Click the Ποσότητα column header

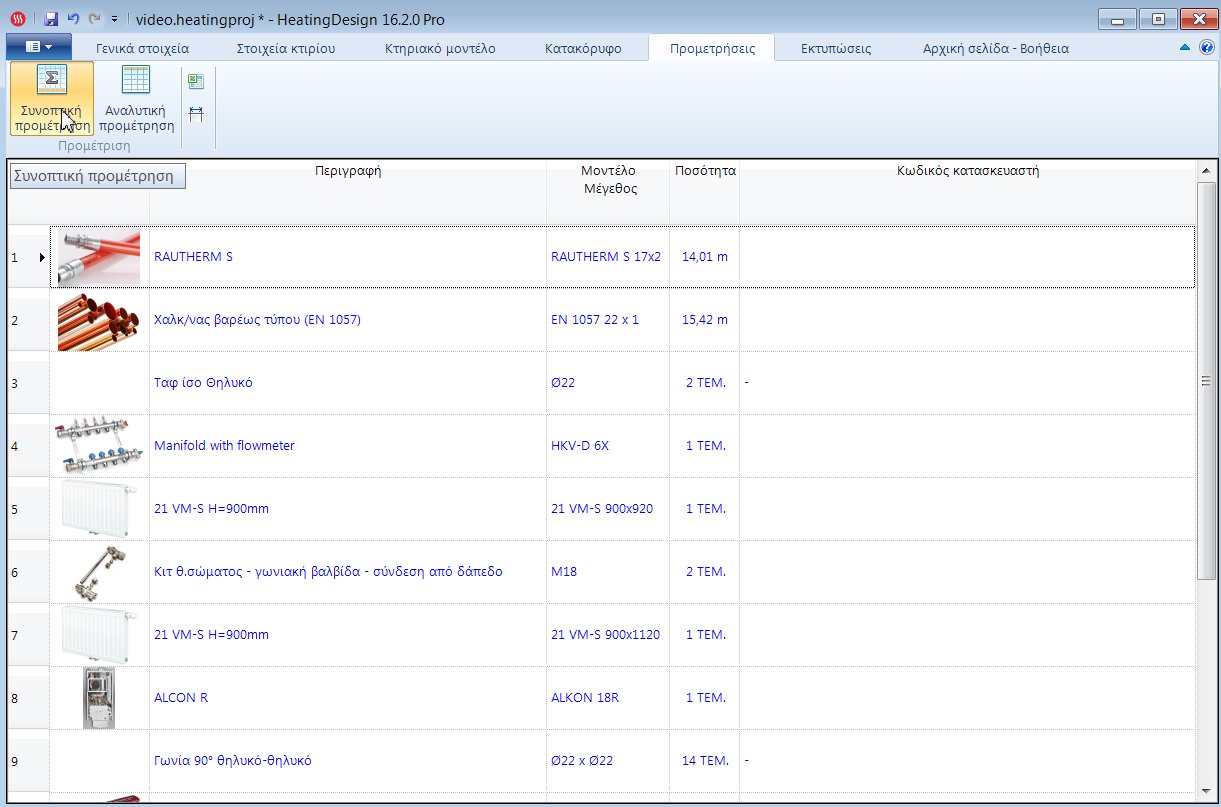[x=705, y=171]
